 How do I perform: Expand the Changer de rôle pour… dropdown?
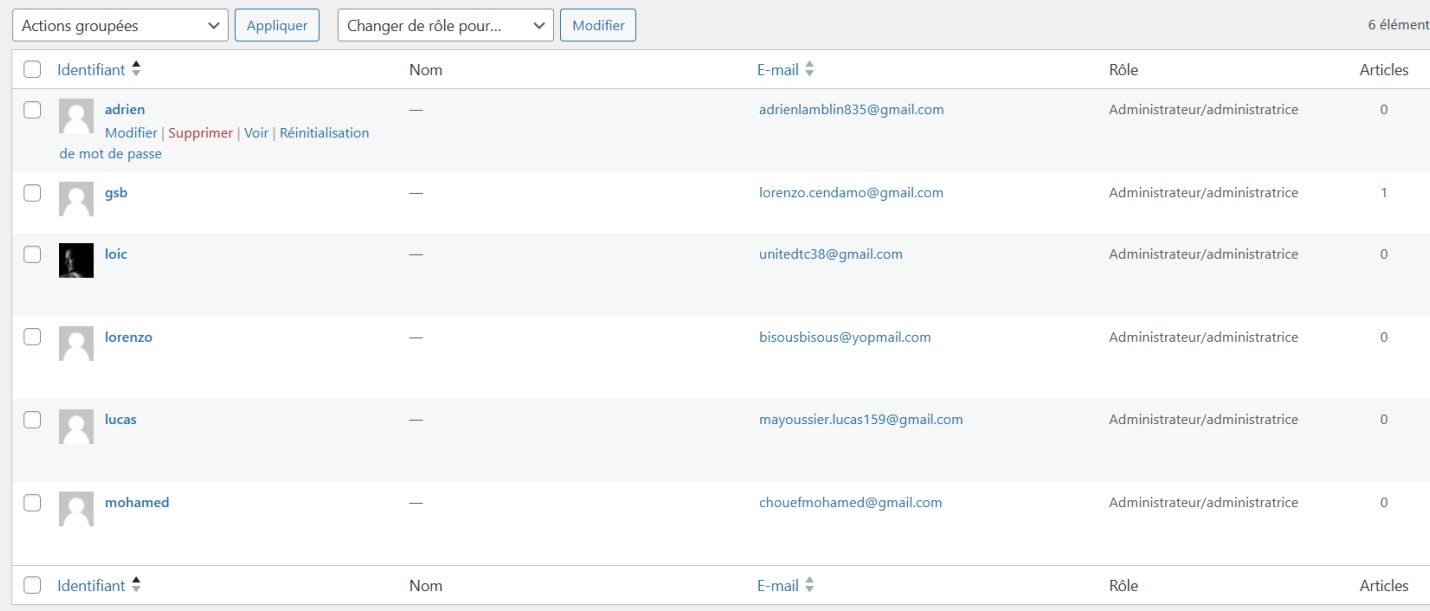click(445, 25)
